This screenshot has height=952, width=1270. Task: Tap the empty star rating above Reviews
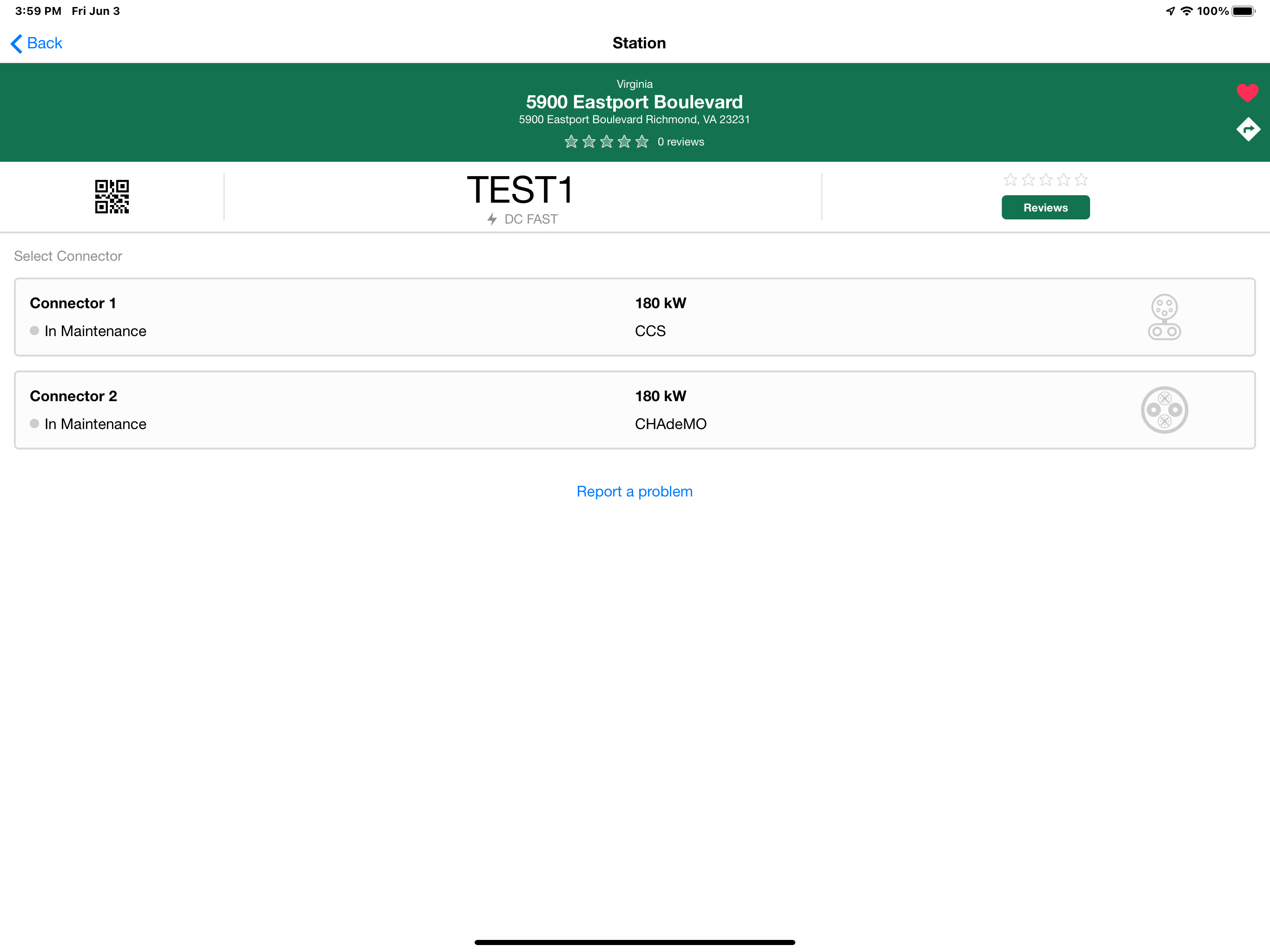click(1045, 180)
